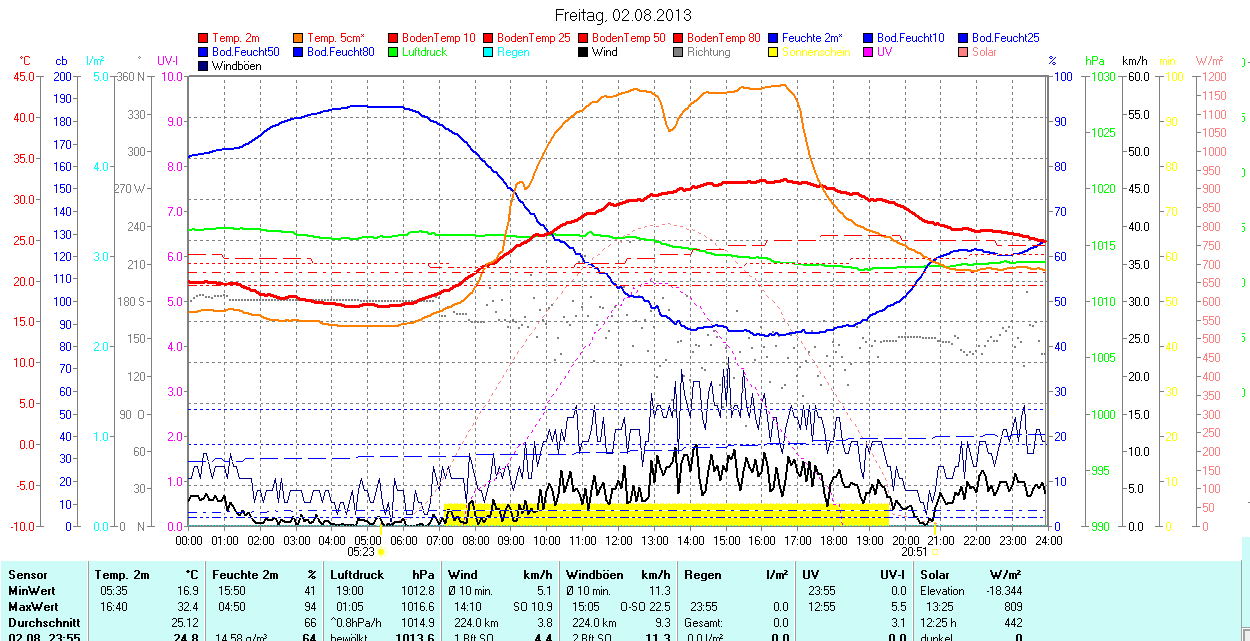Viewport: 1250px width, 641px height.
Task: Click the yellow Sonnenschein legend square
Action: point(774,52)
